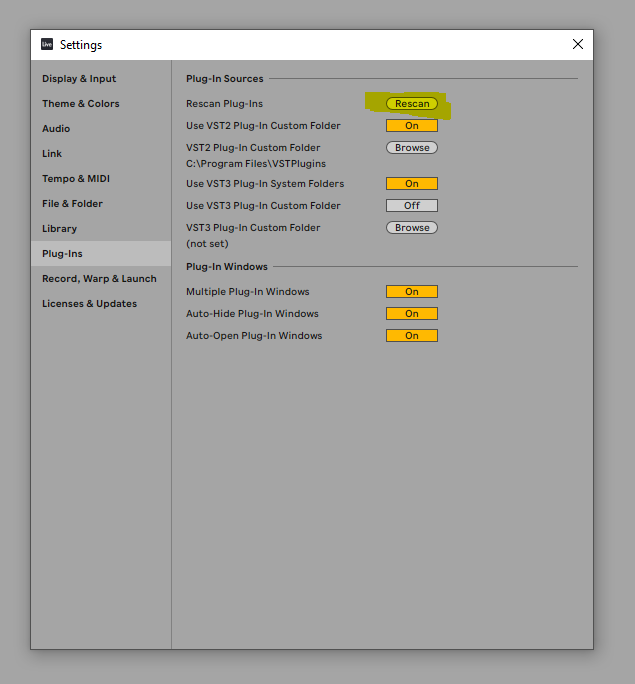The height and width of the screenshot is (684, 635).
Task: Enable Use VST3 Plug-In Custom Folder
Action: (x=412, y=205)
